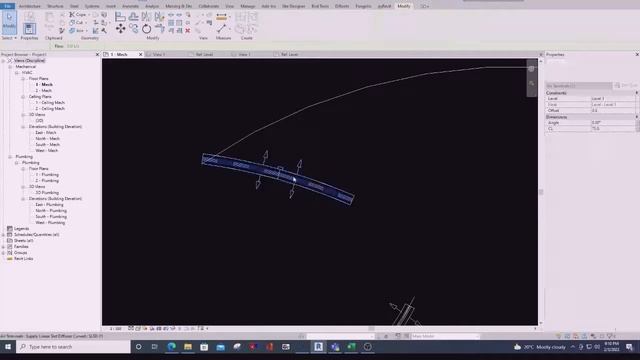Viewport: 640px width, 360px height.
Task: Close the 1 - Mech view tab
Action: (140, 54)
